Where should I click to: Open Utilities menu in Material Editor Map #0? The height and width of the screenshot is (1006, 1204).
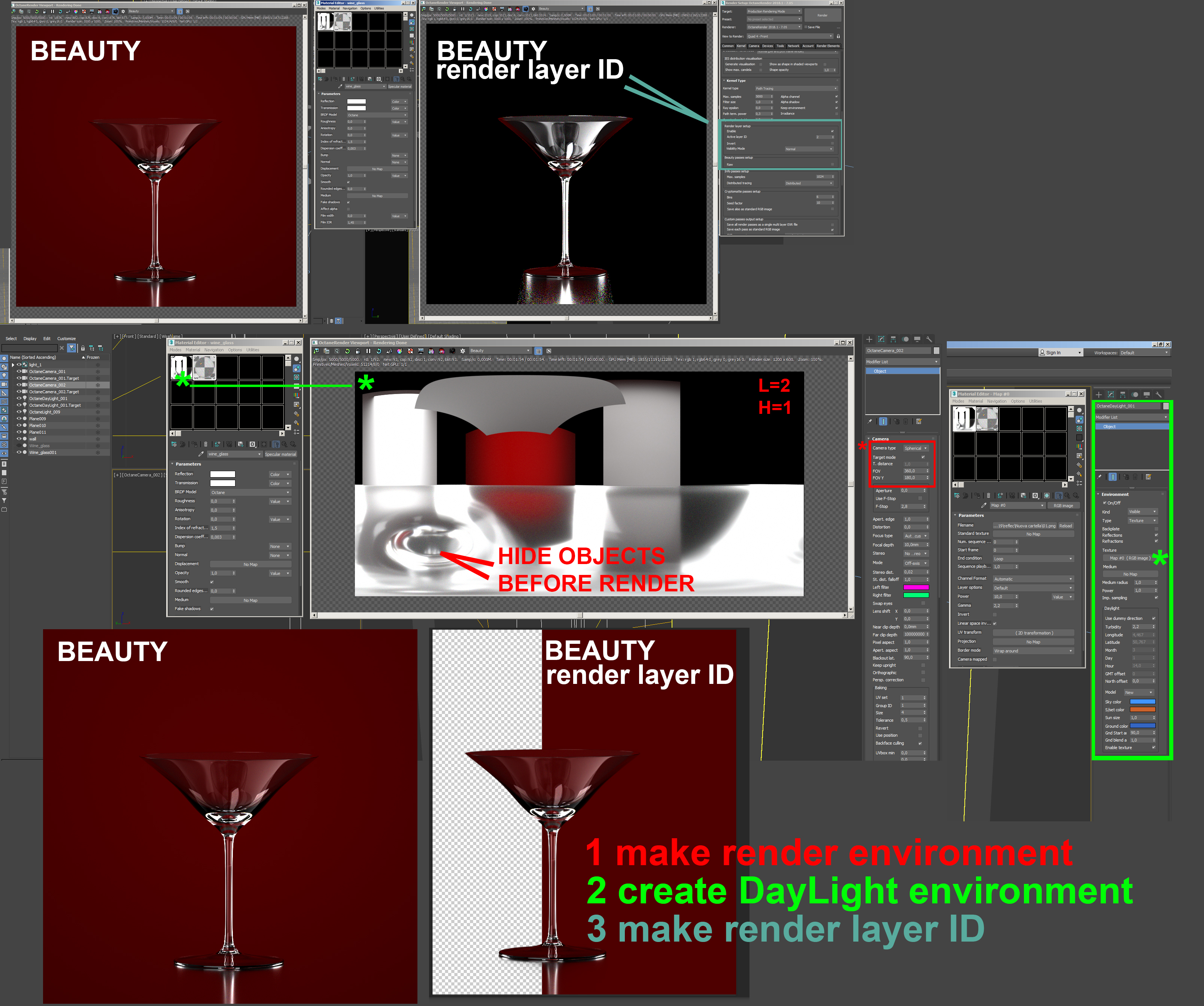coord(1035,402)
